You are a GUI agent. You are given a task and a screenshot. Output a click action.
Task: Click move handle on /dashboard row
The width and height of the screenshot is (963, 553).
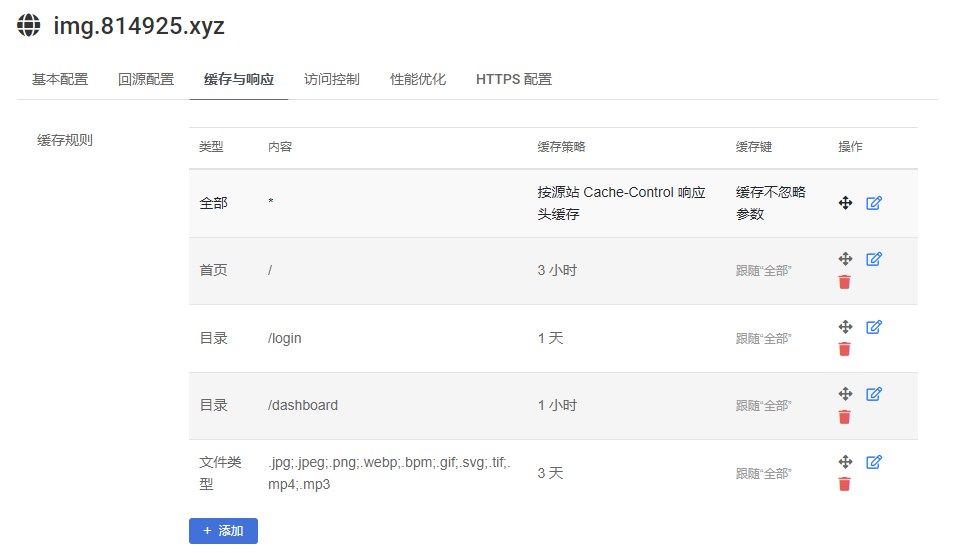[845, 394]
